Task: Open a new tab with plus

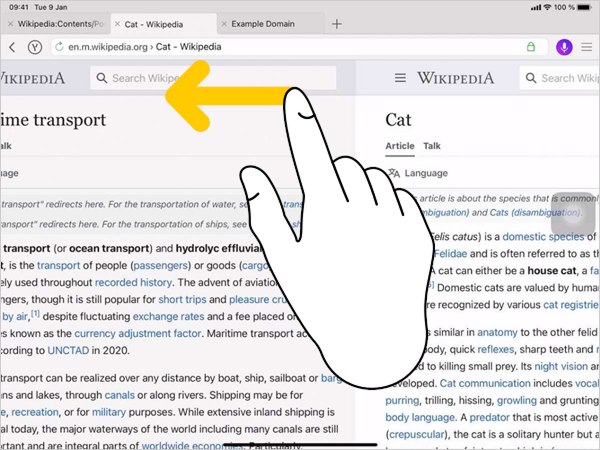Action: coord(336,23)
